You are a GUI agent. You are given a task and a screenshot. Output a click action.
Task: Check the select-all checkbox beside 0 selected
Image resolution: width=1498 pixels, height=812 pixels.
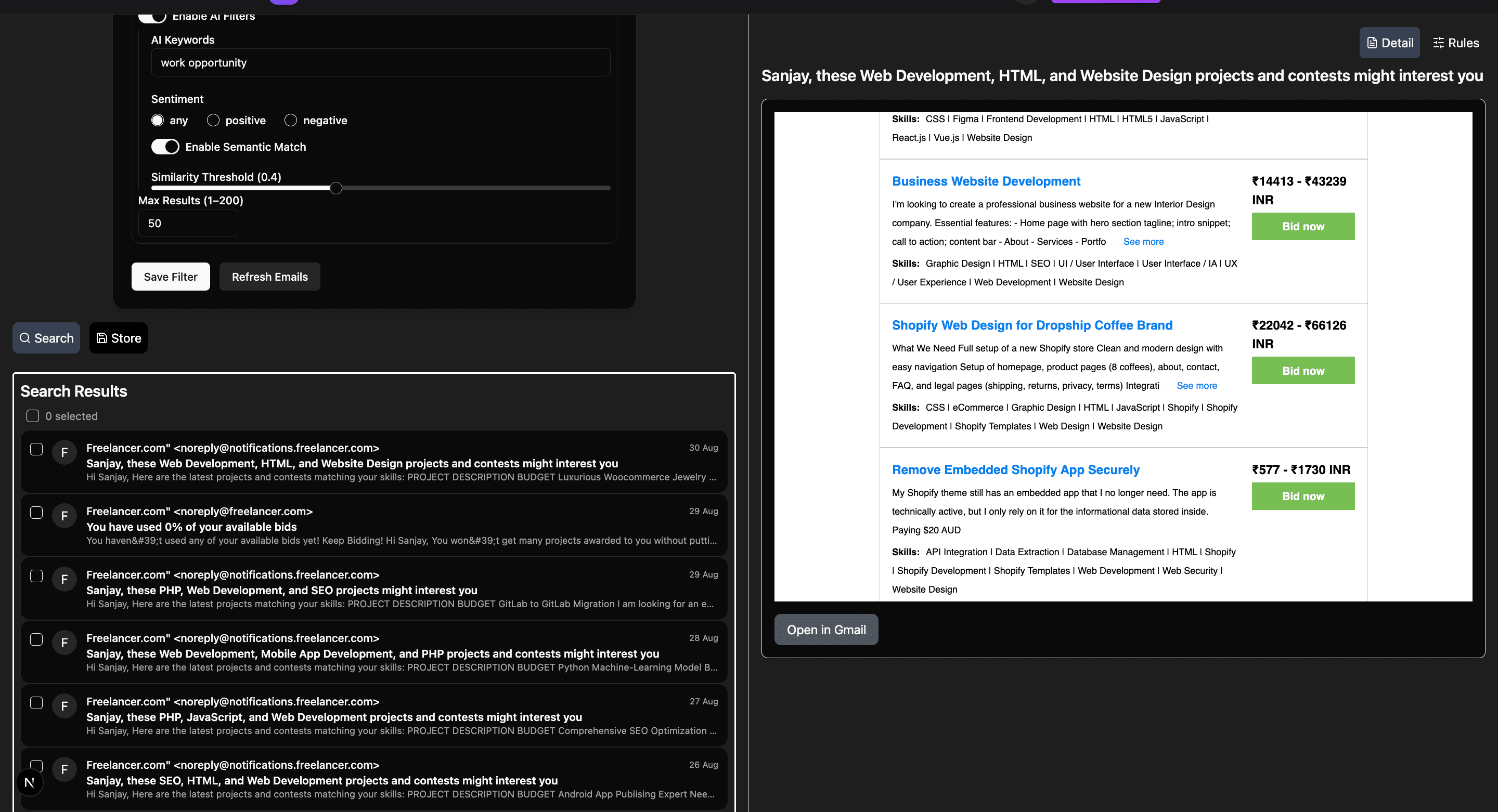33,415
